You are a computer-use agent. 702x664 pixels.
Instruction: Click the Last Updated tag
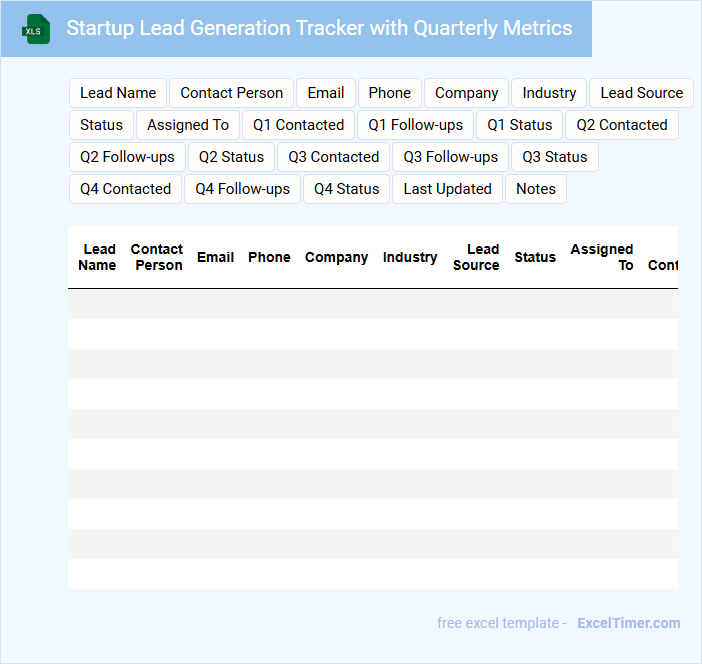click(447, 189)
